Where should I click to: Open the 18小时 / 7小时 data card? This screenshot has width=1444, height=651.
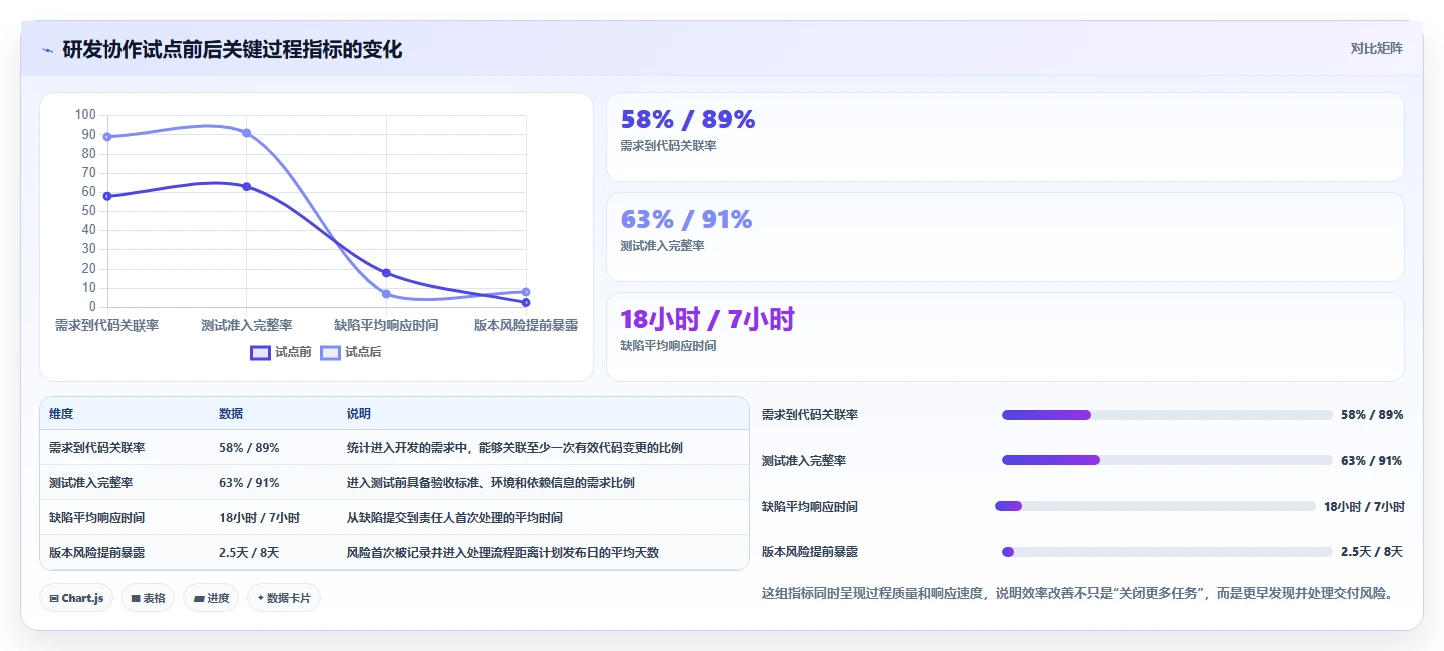point(1005,337)
